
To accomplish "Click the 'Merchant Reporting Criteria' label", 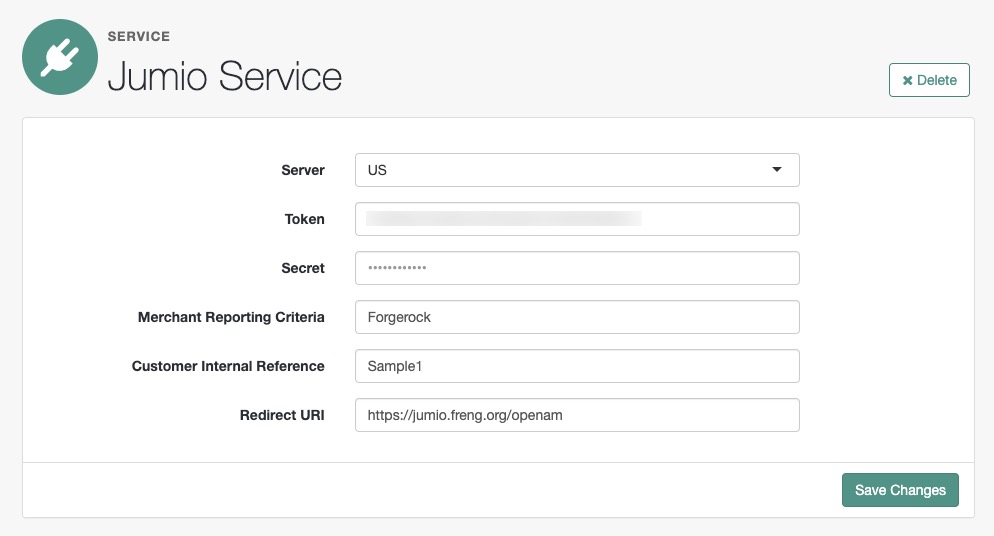I will pos(231,317).
